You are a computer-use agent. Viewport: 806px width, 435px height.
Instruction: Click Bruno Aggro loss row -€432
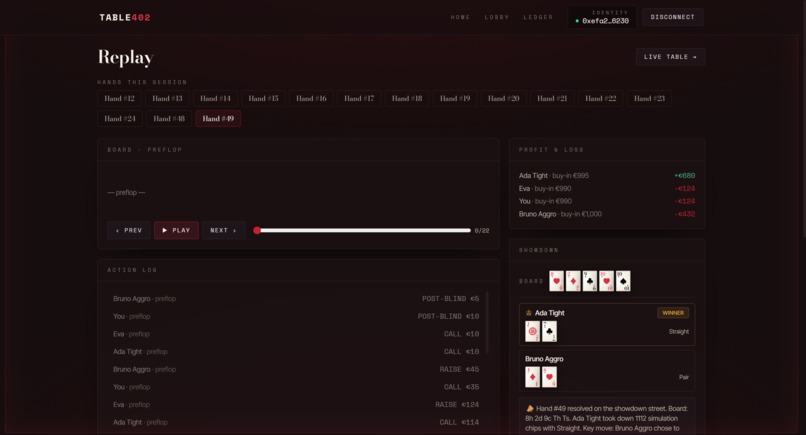[x=607, y=214]
